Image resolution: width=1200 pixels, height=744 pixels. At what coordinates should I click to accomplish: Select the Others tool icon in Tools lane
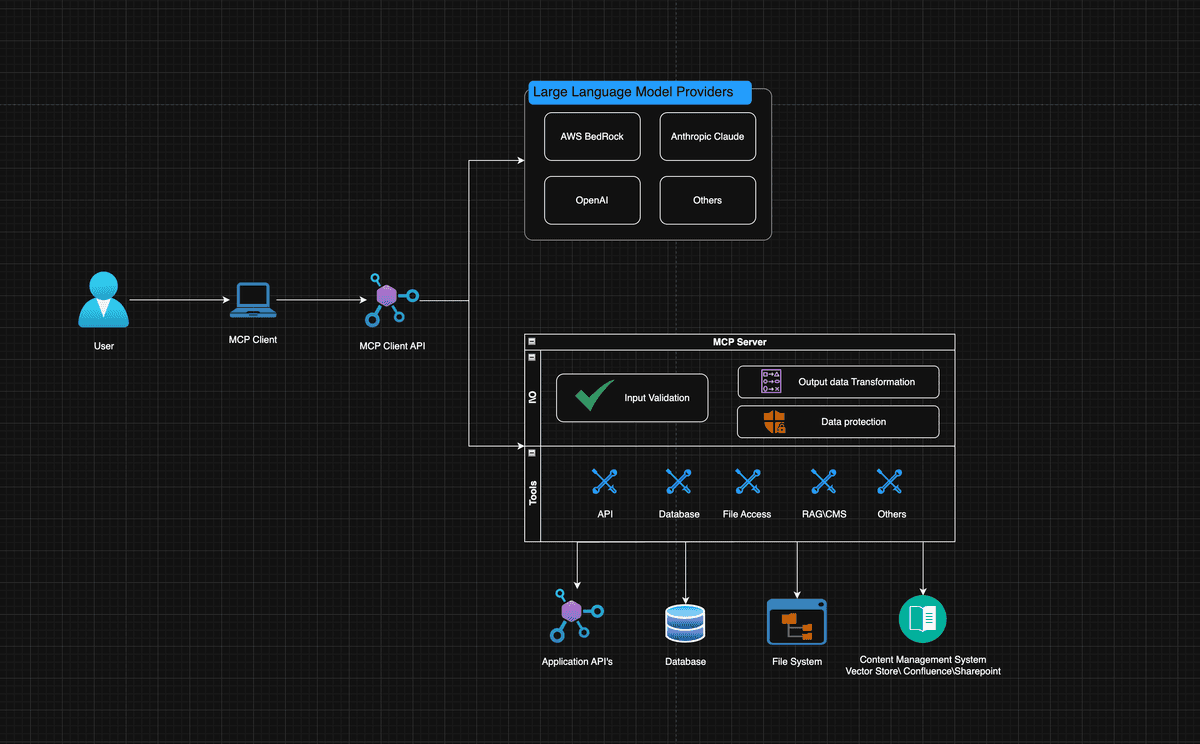pos(891,482)
